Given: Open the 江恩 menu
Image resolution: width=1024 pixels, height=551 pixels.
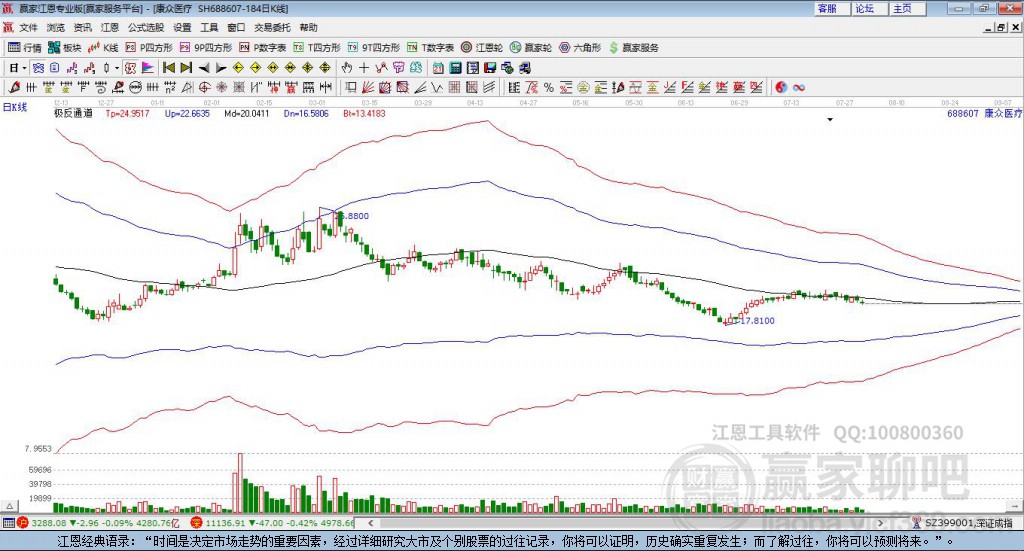Looking at the screenshot, I should coord(110,27).
